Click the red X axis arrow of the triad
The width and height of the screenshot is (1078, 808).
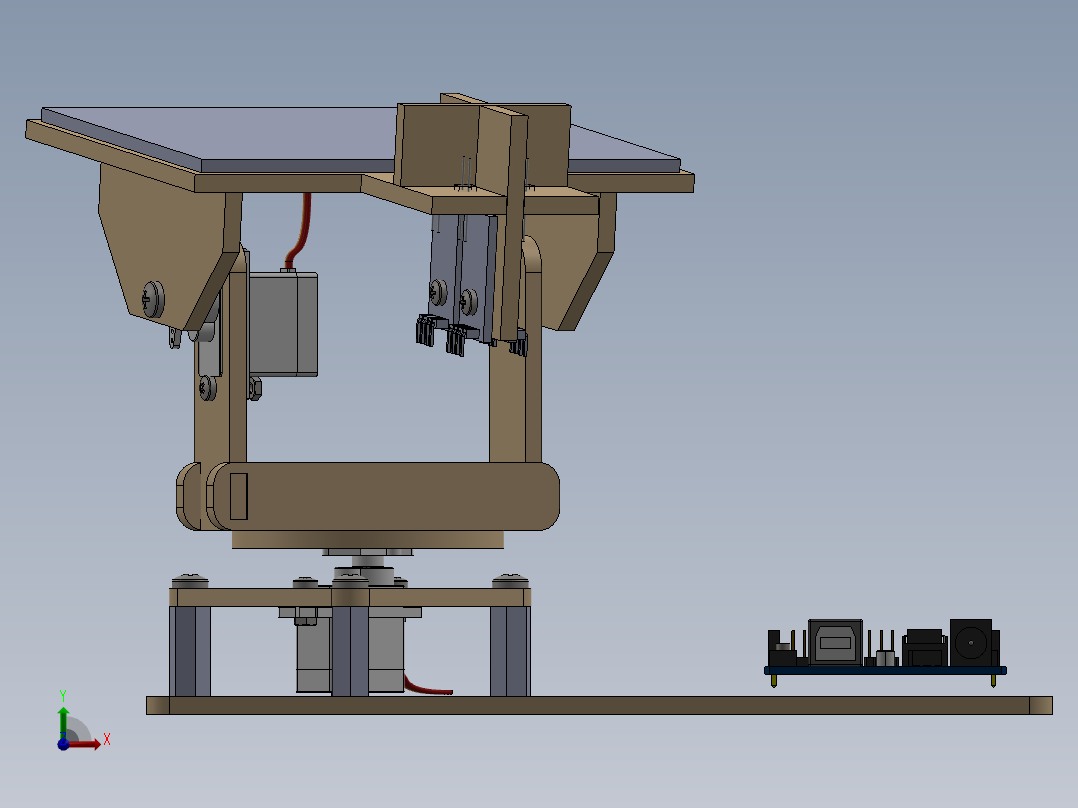point(86,744)
